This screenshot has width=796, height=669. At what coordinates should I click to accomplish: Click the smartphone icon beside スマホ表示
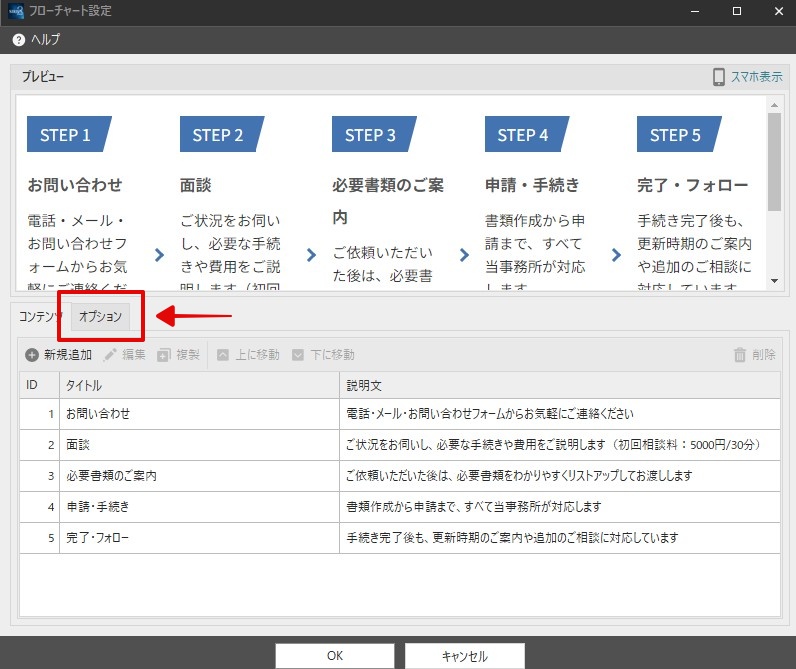coord(718,77)
